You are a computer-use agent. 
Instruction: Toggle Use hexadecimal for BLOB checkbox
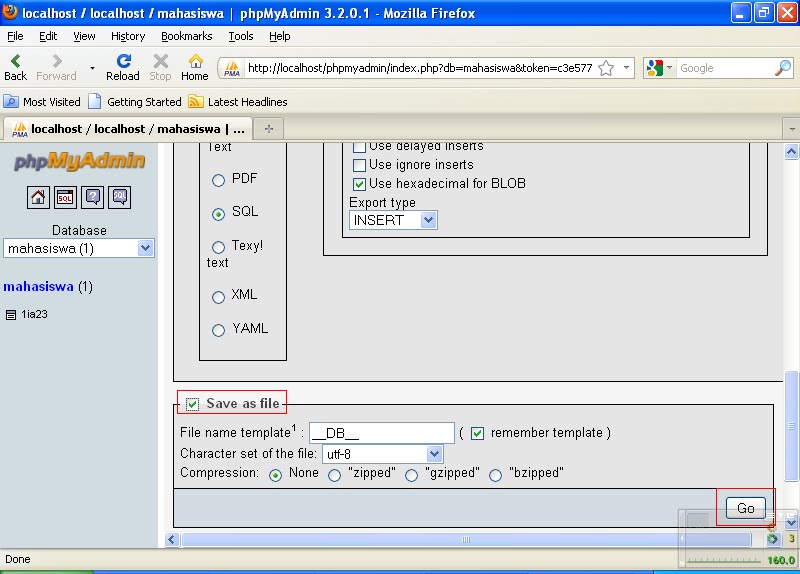pos(360,184)
